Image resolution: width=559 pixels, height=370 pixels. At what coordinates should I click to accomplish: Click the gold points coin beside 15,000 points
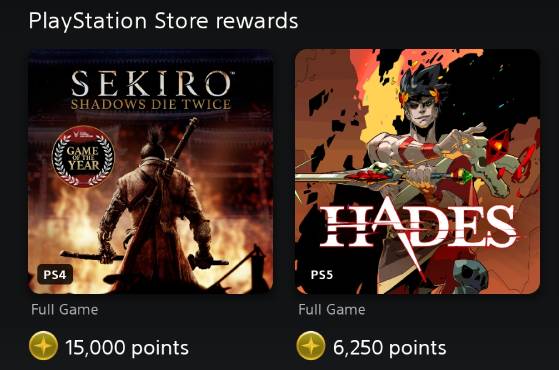(x=43, y=346)
